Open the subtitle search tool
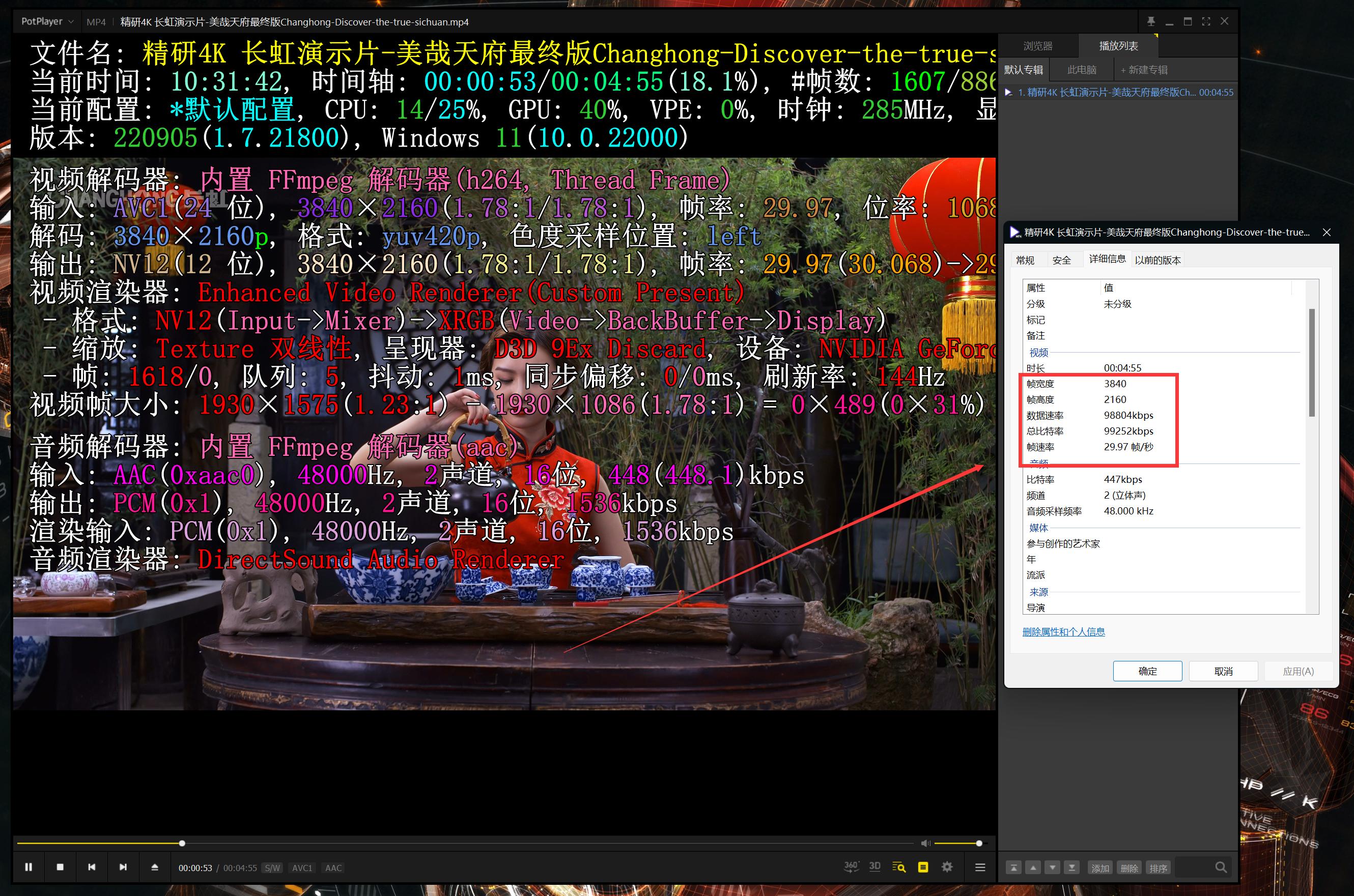The height and width of the screenshot is (896, 1354). click(x=899, y=866)
